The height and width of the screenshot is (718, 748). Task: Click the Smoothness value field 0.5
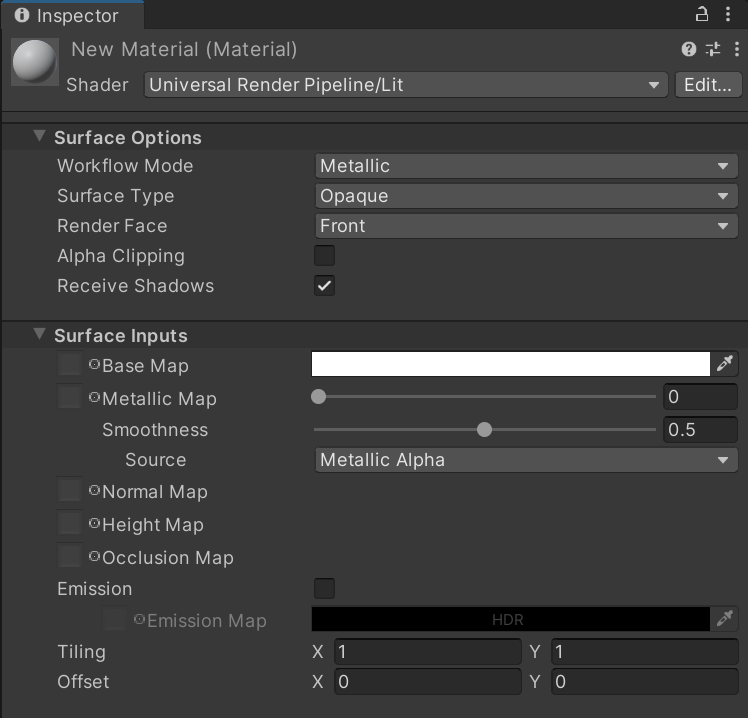tap(700, 429)
